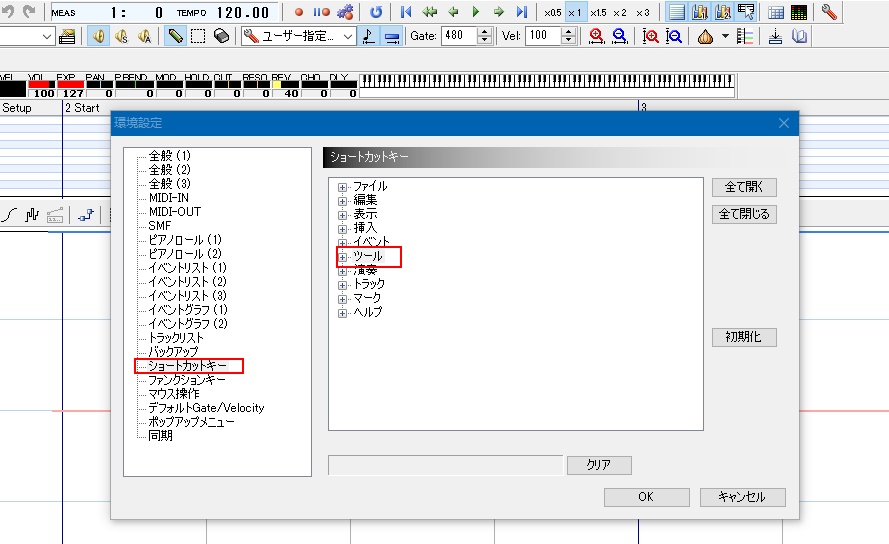Click the mixer level meter icon
Viewport: 889px width, 544px height.
tap(798, 12)
